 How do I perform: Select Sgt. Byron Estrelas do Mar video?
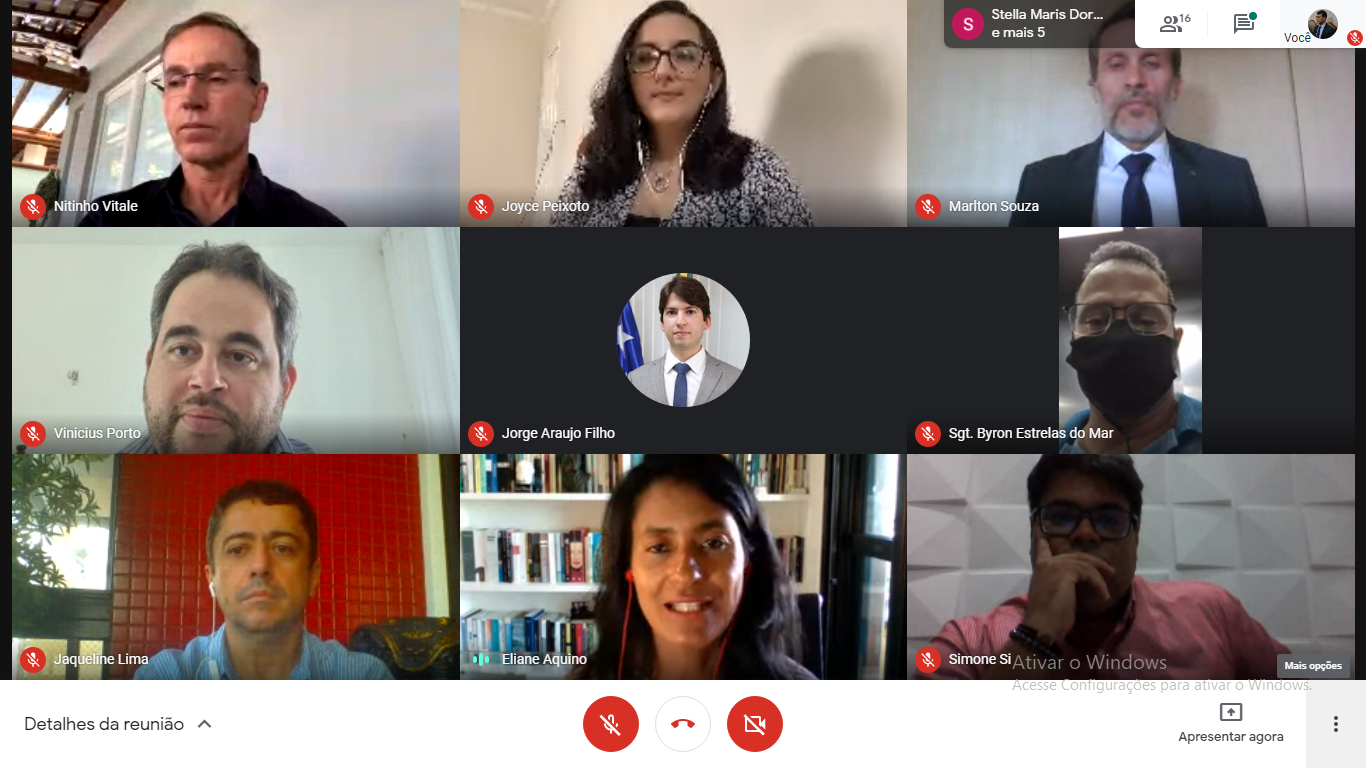tap(1131, 340)
